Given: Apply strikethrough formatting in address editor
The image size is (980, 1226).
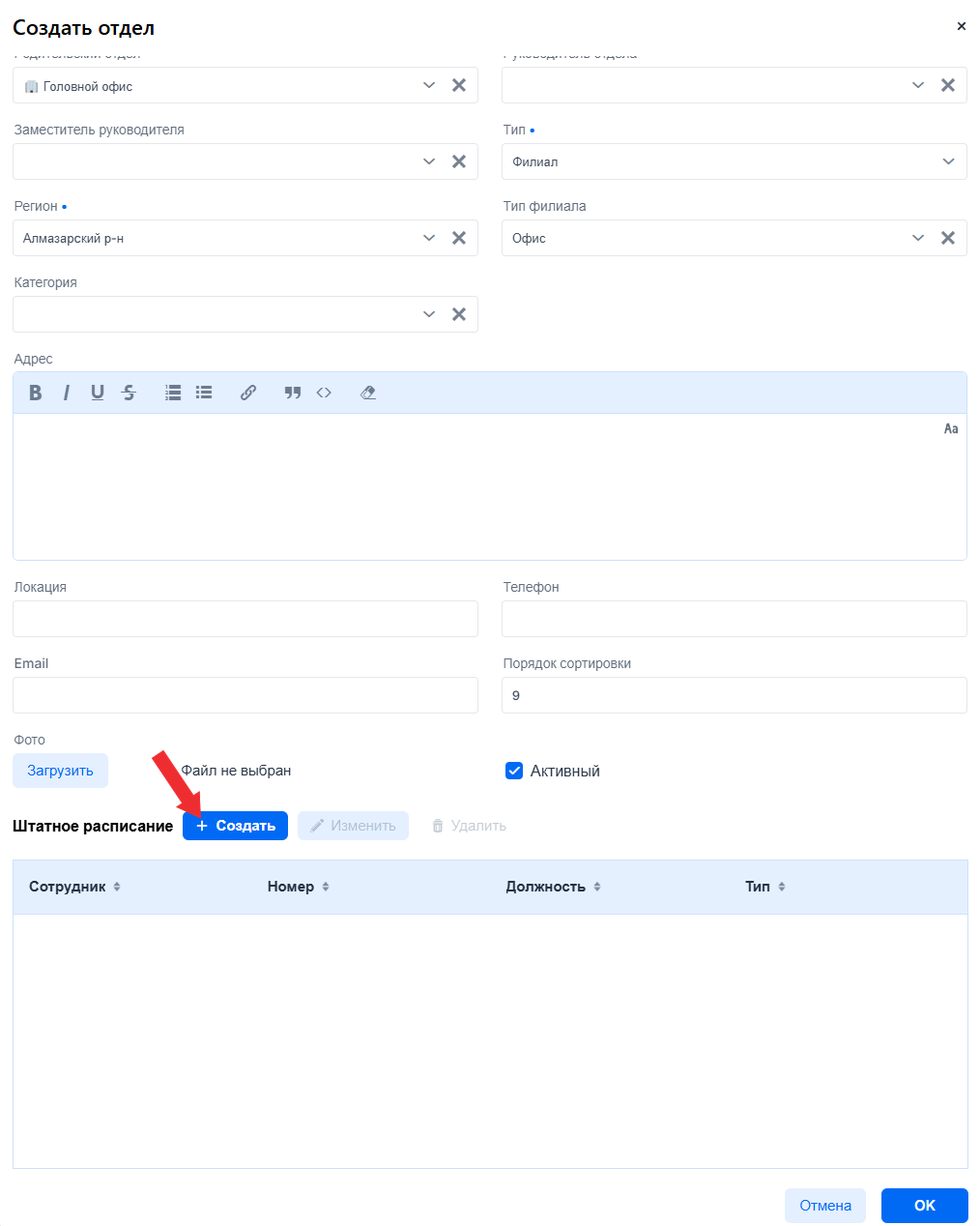Looking at the screenshot, I should click(x=129, y=393).
